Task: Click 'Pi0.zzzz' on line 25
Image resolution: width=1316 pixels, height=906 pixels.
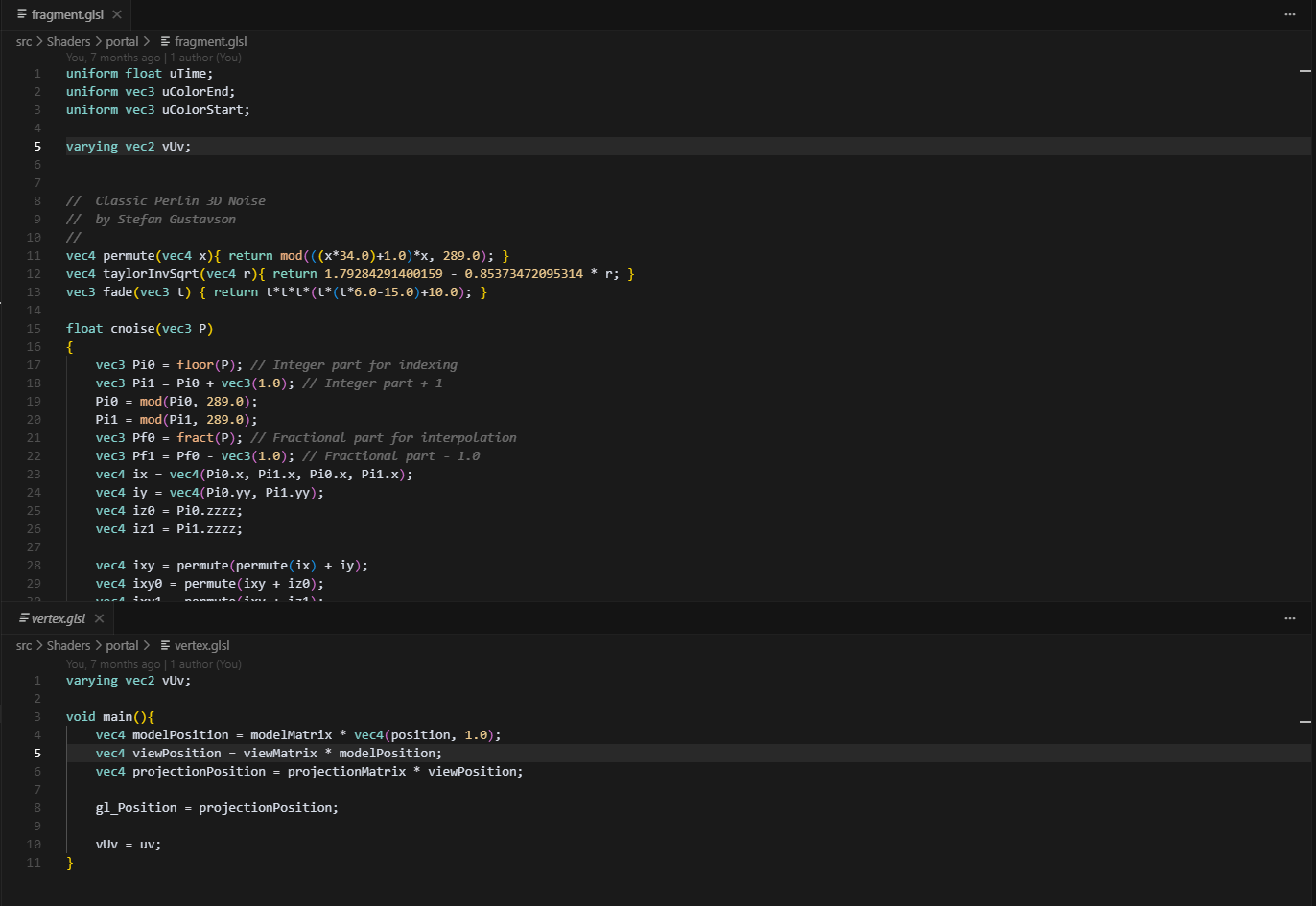Action: [206, 511]
